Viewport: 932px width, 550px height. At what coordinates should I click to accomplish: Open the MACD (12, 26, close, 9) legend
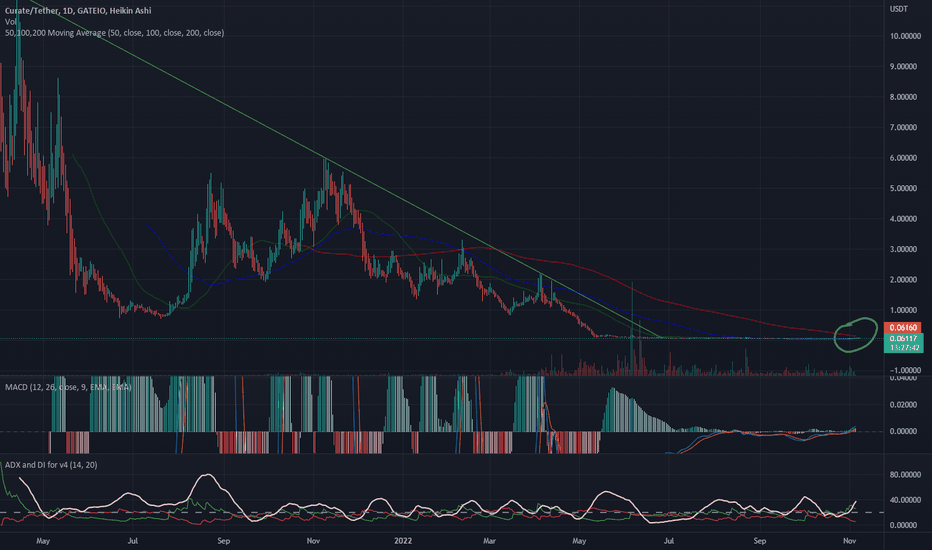tap(68, 387)
